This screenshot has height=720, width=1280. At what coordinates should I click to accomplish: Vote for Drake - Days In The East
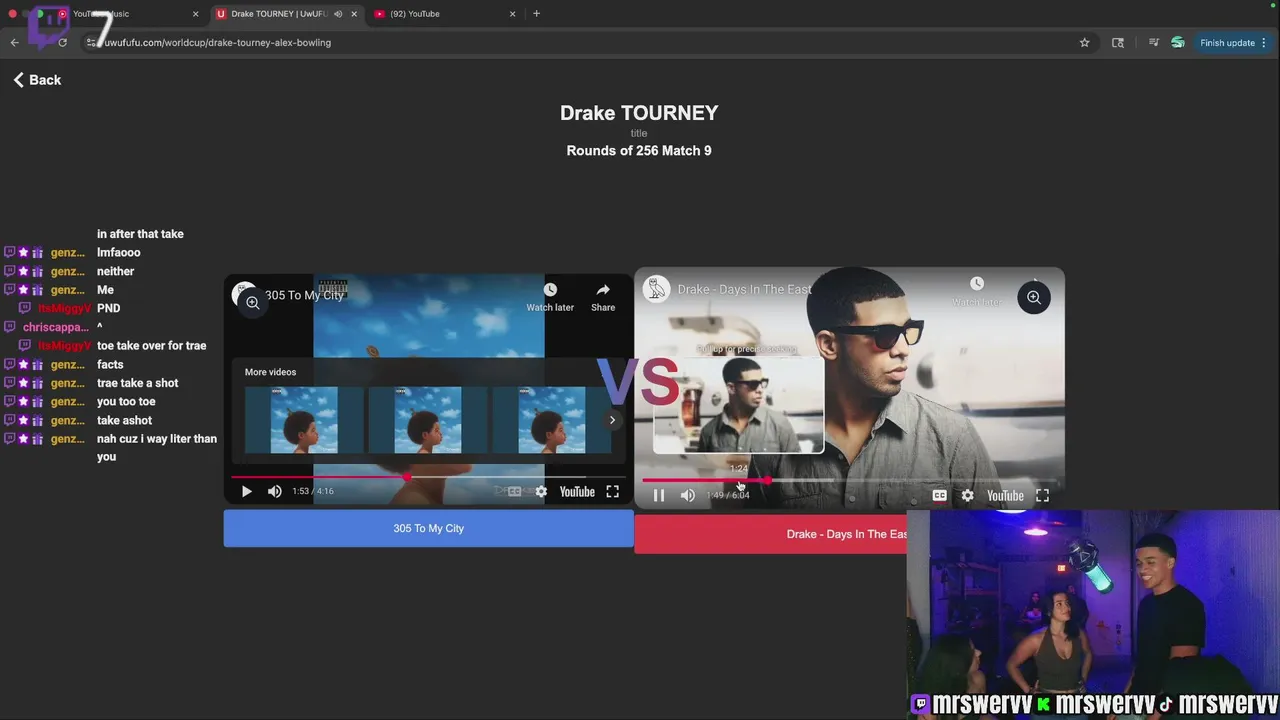pos(770,534)
